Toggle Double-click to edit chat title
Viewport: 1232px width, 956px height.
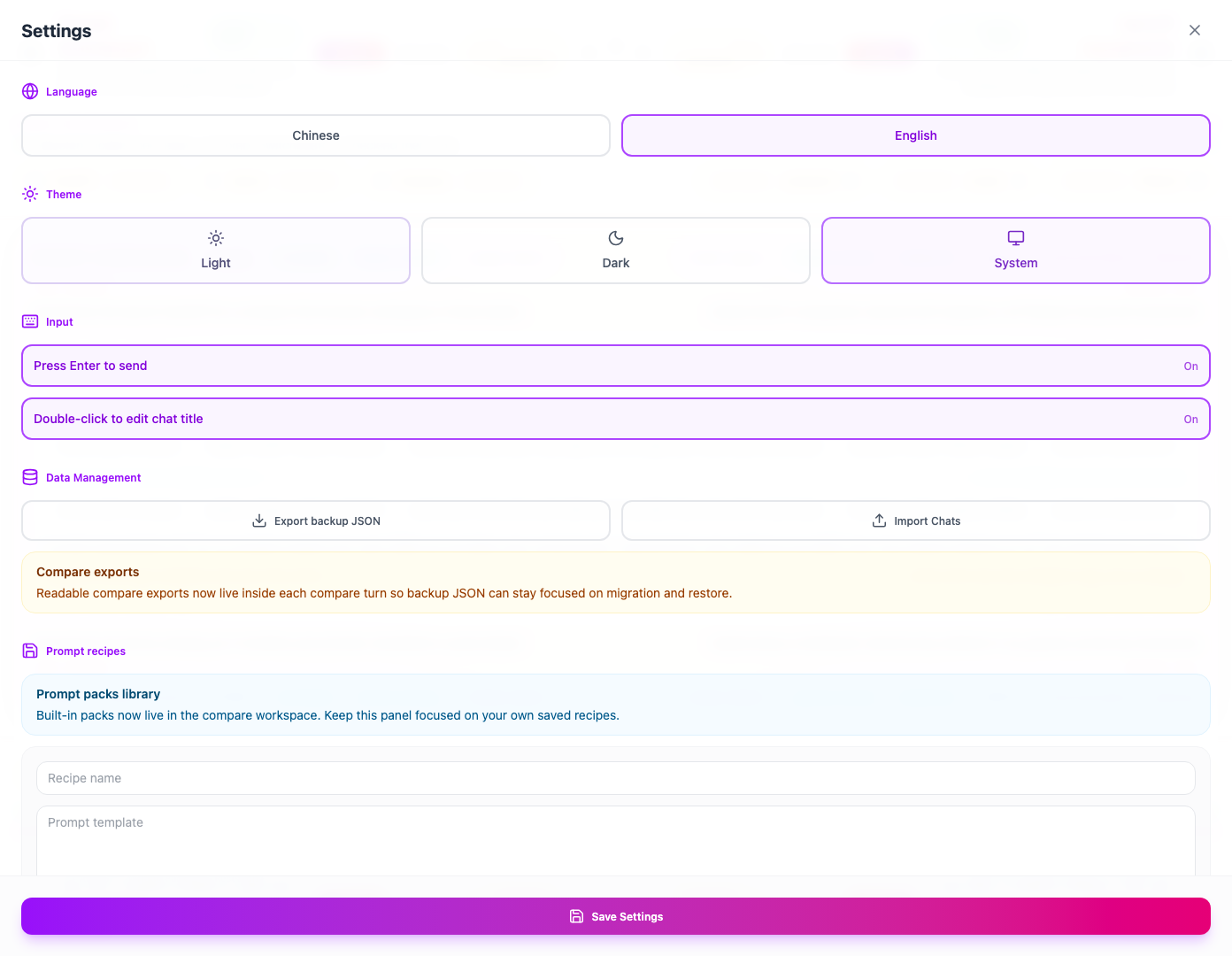click(x=616, y=418)
